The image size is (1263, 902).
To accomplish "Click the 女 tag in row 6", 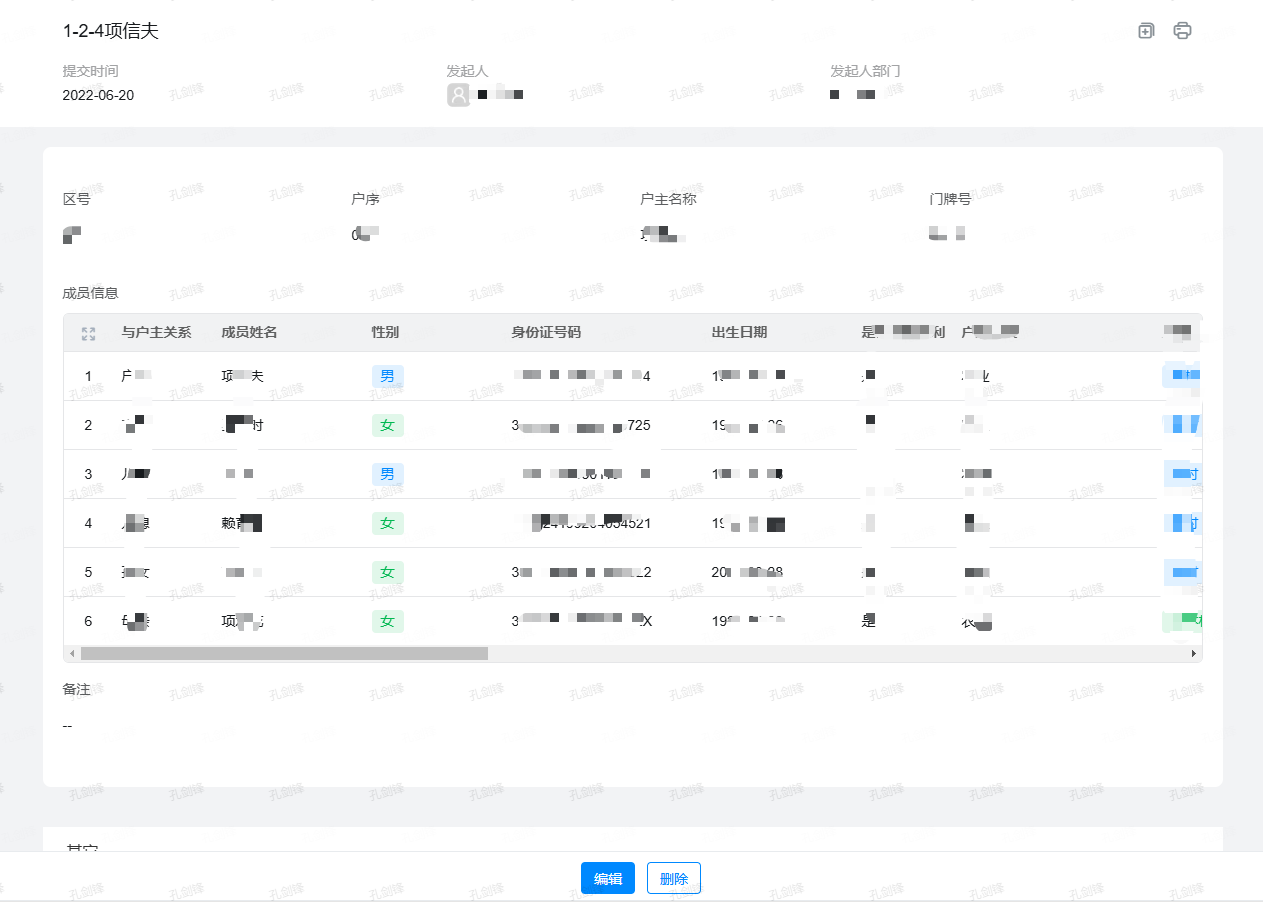I will pyautogui.click(x=388, y=621).
